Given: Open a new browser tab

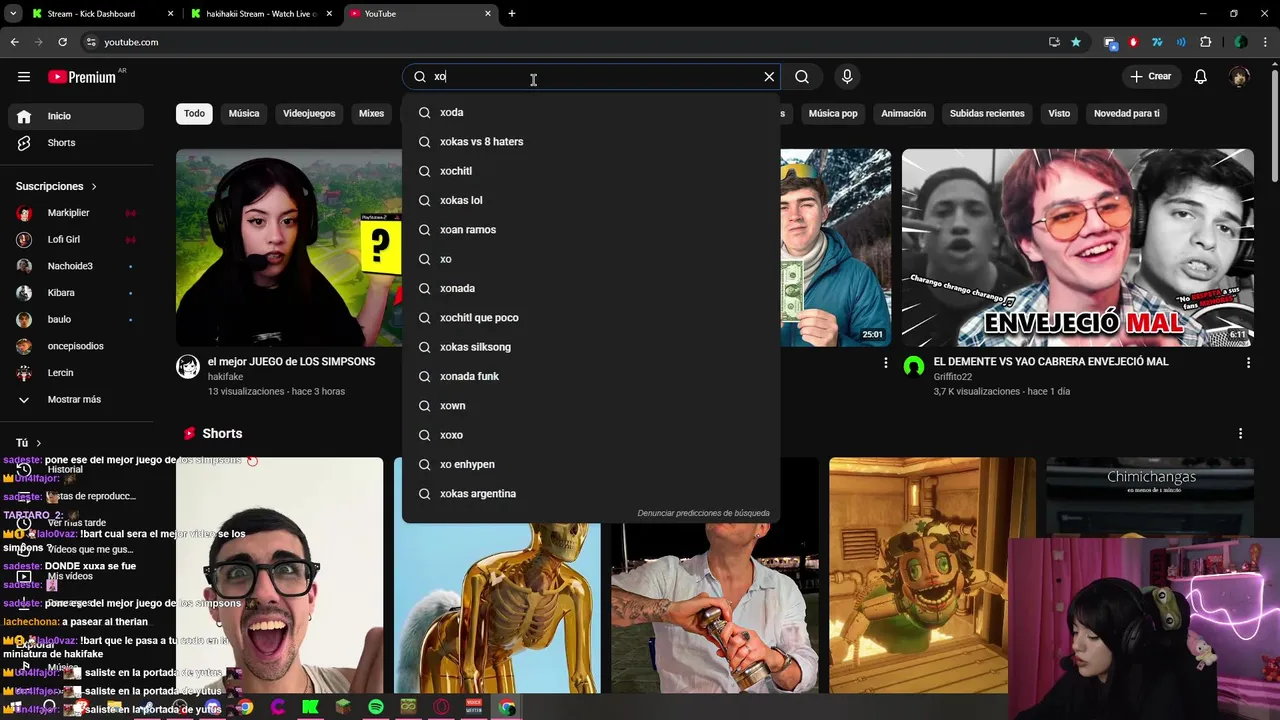Looking at the screenshot, I should (512, 14).
